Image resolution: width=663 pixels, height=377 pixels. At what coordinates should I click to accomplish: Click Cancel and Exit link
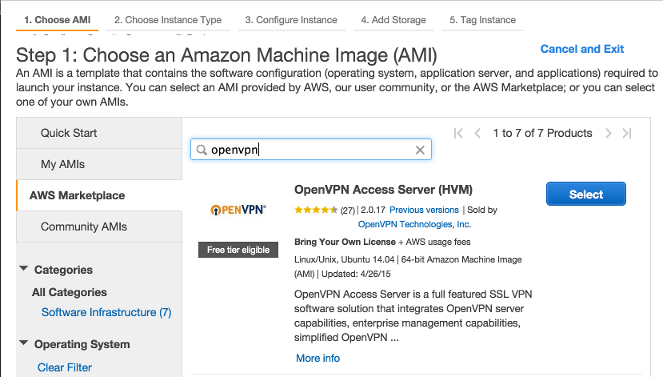(582, 49)
